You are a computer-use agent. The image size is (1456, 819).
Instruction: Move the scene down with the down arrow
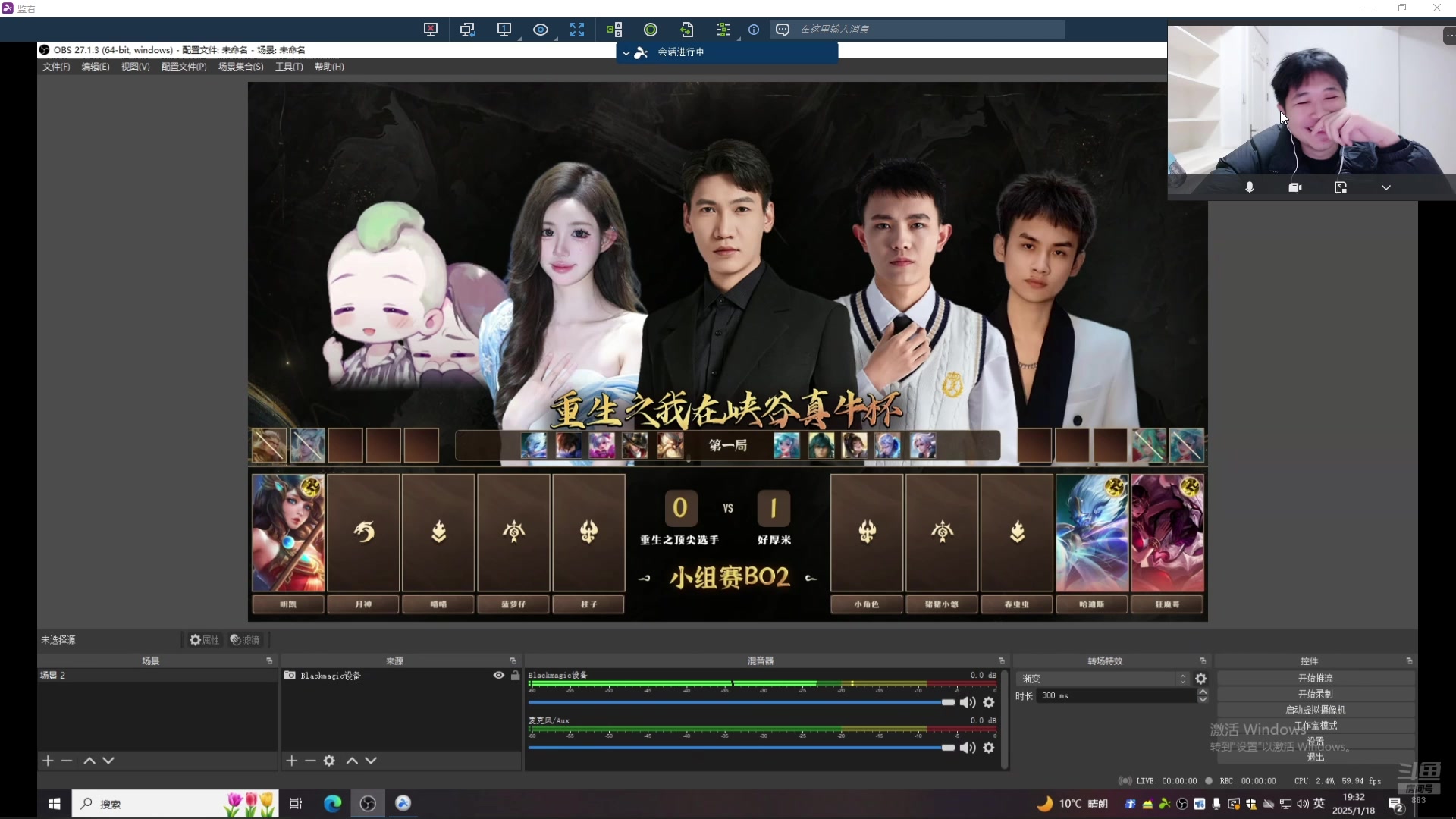108,761
